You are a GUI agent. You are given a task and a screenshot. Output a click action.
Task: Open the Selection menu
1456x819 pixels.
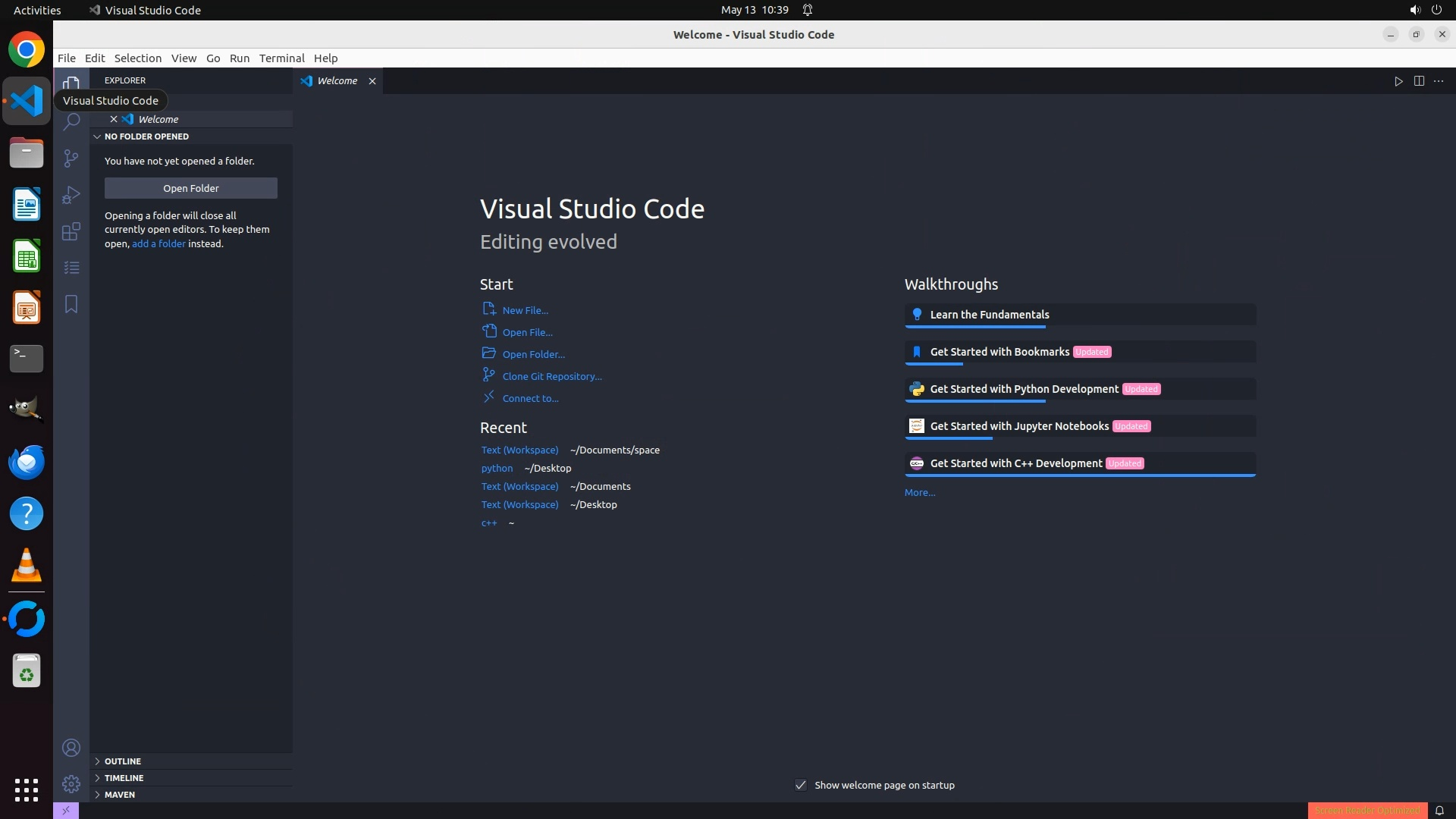pyautogui.click(x=137, y=58)
